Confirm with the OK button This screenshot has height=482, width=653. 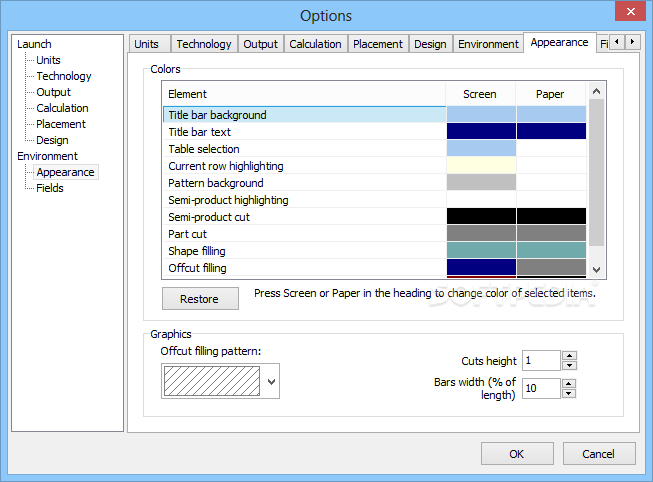[x=517, y=454]
